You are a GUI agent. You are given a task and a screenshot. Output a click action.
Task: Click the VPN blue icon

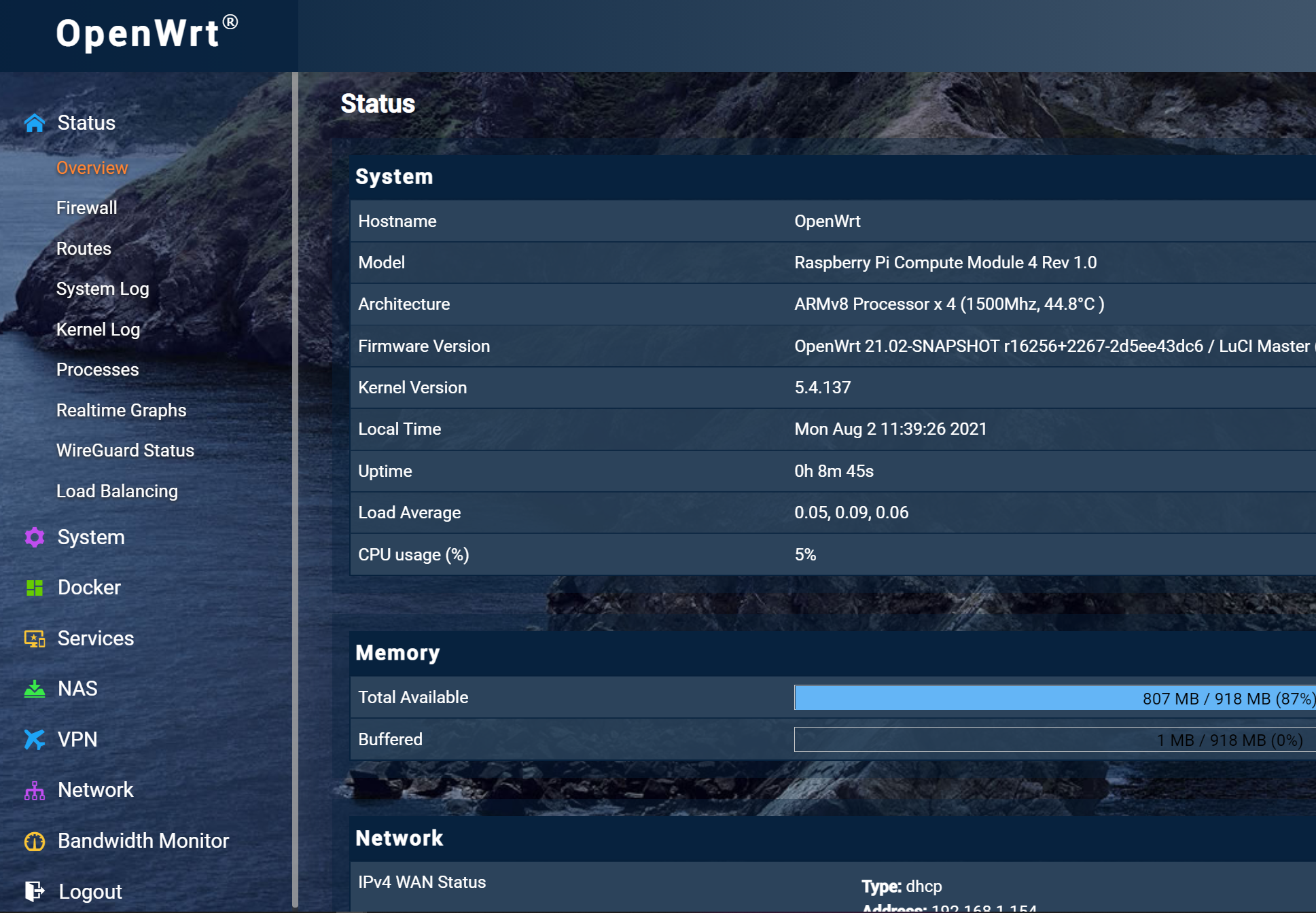[x=35, y=739]
